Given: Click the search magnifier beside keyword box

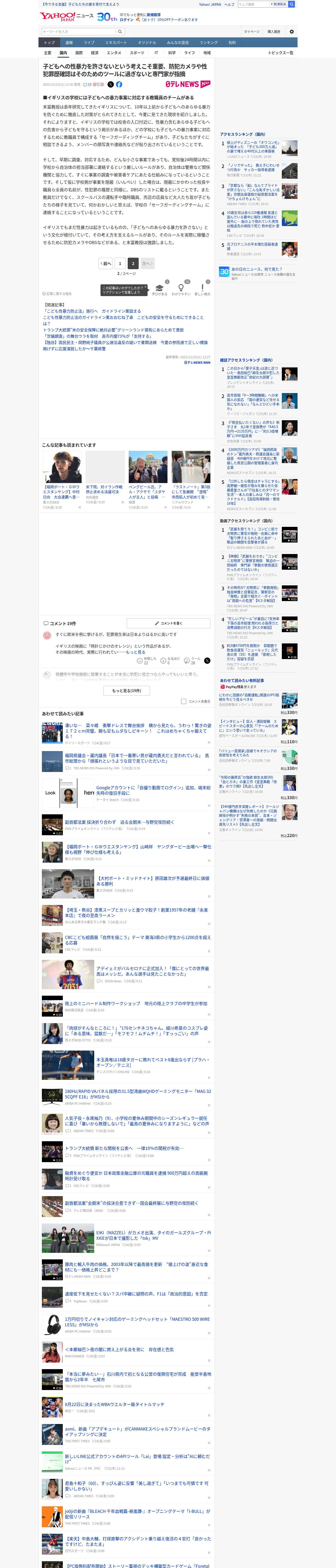Looking at the screenshot, I should pyautogui.click(x=120, y=32).
